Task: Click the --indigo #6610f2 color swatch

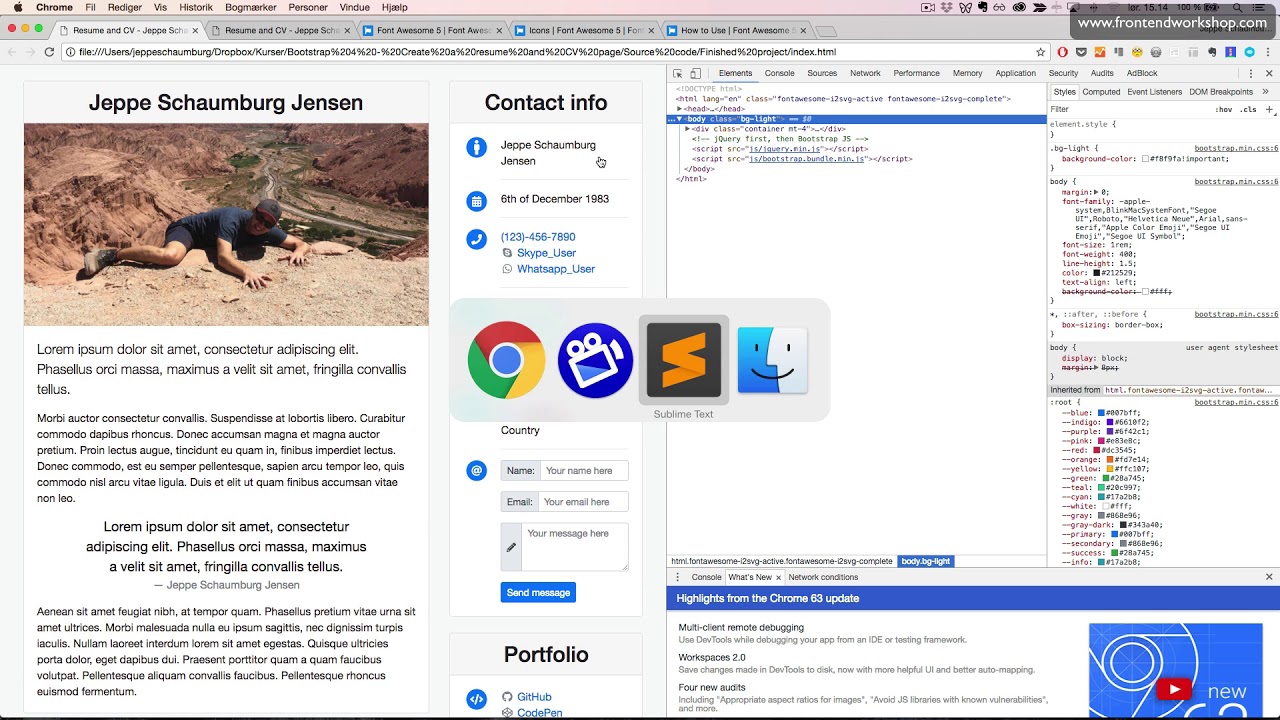Action: [x=1110, y=422]
